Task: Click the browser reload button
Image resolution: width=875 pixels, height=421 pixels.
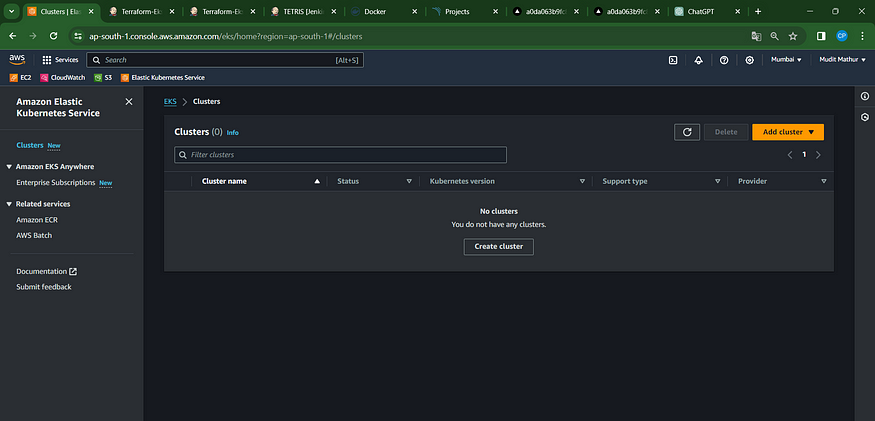Action: [54, 36]
